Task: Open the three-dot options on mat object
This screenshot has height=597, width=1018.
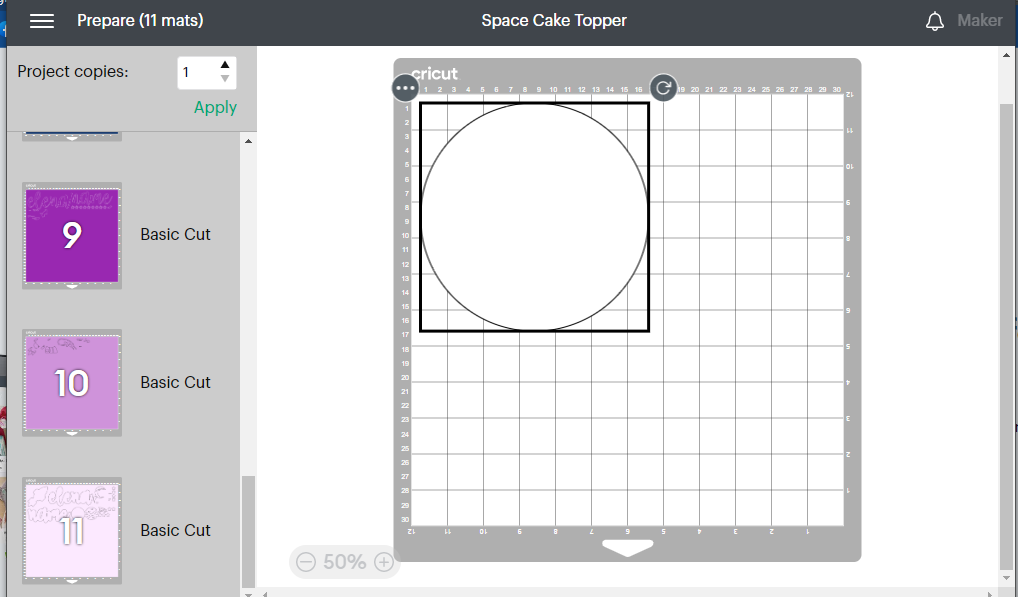Action: 405,88
